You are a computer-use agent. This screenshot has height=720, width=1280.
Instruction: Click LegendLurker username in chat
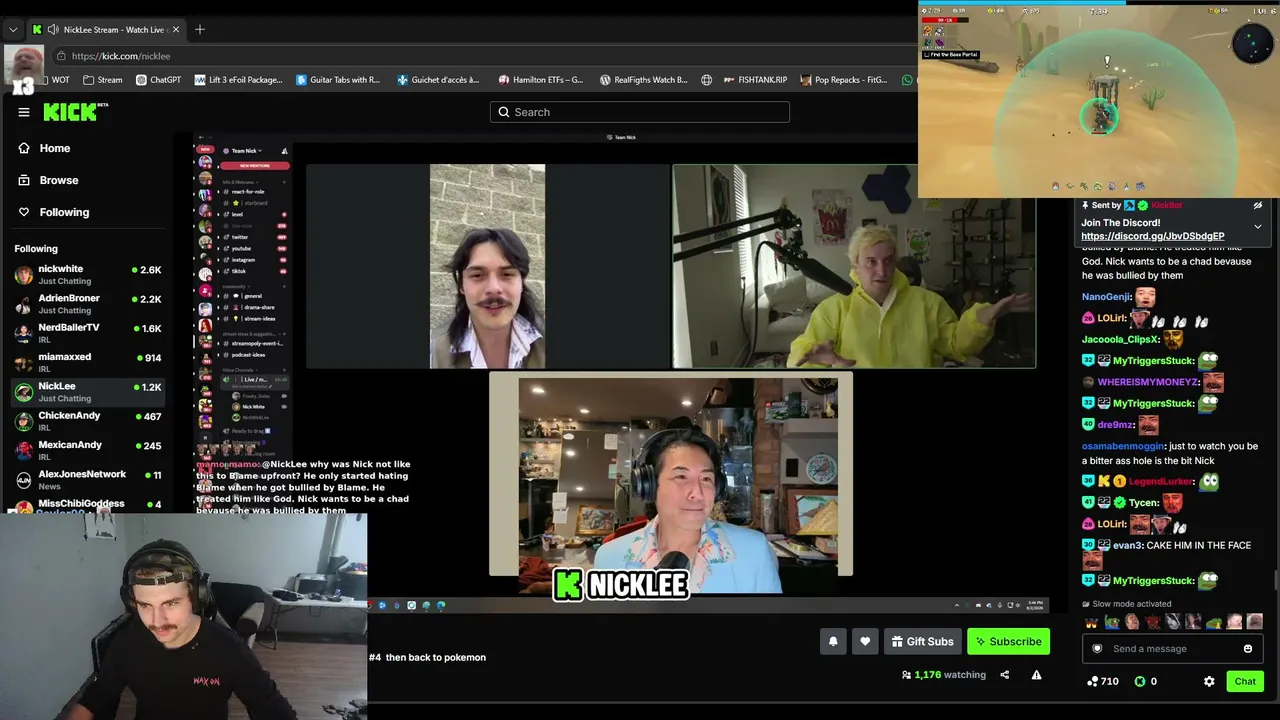point(1160,481)
